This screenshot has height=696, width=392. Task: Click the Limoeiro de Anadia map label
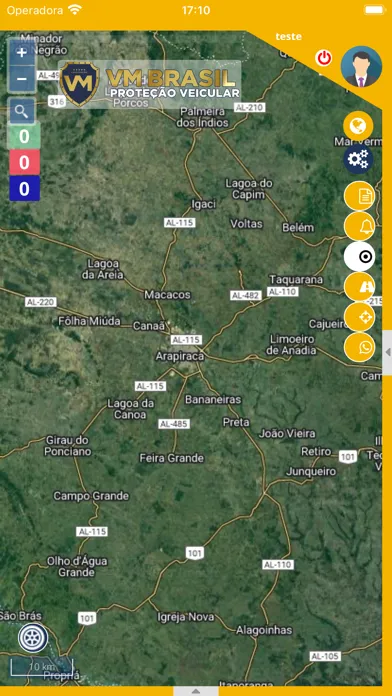291,345
